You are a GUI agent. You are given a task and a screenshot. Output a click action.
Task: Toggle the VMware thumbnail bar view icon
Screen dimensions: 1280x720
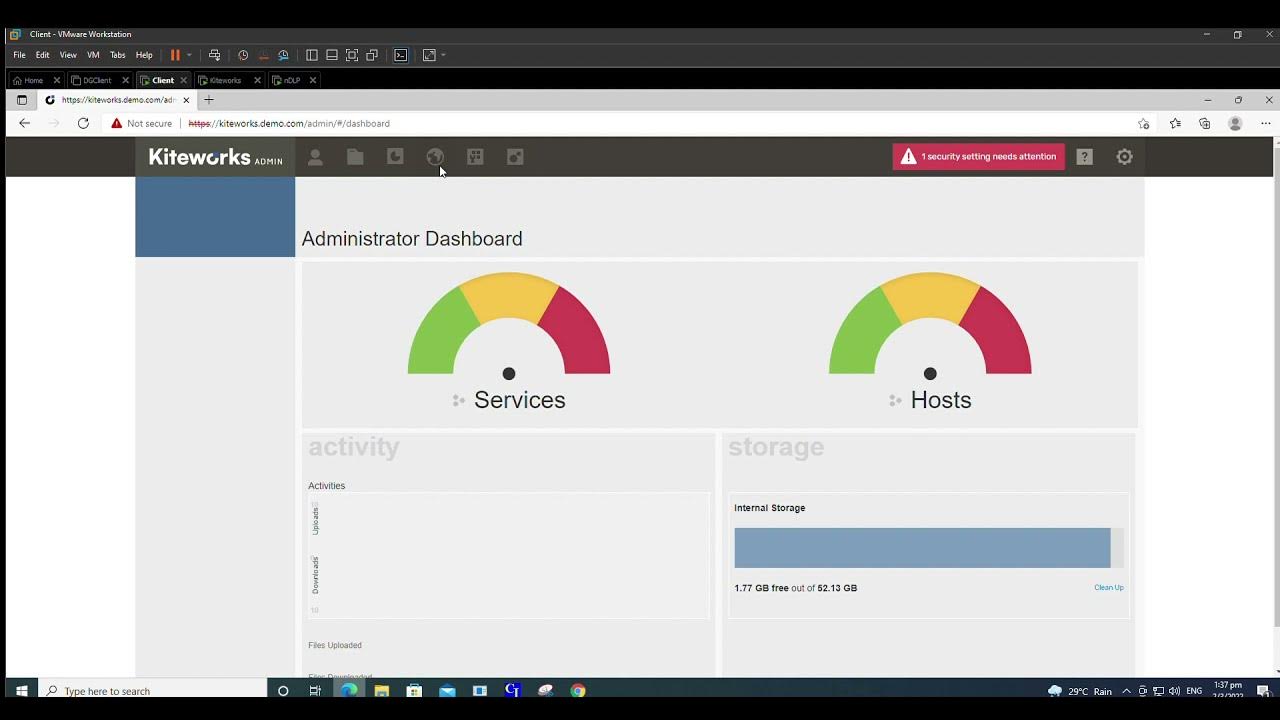[x=332, y=55]
